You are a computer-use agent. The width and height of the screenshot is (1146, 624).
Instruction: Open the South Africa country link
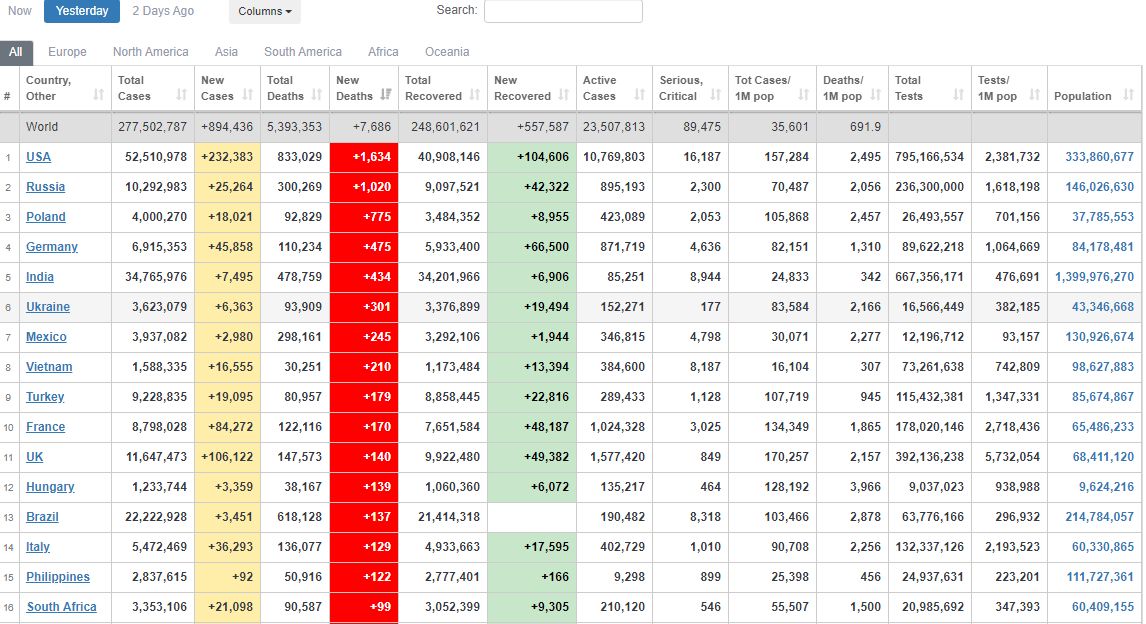coord(62,607)
